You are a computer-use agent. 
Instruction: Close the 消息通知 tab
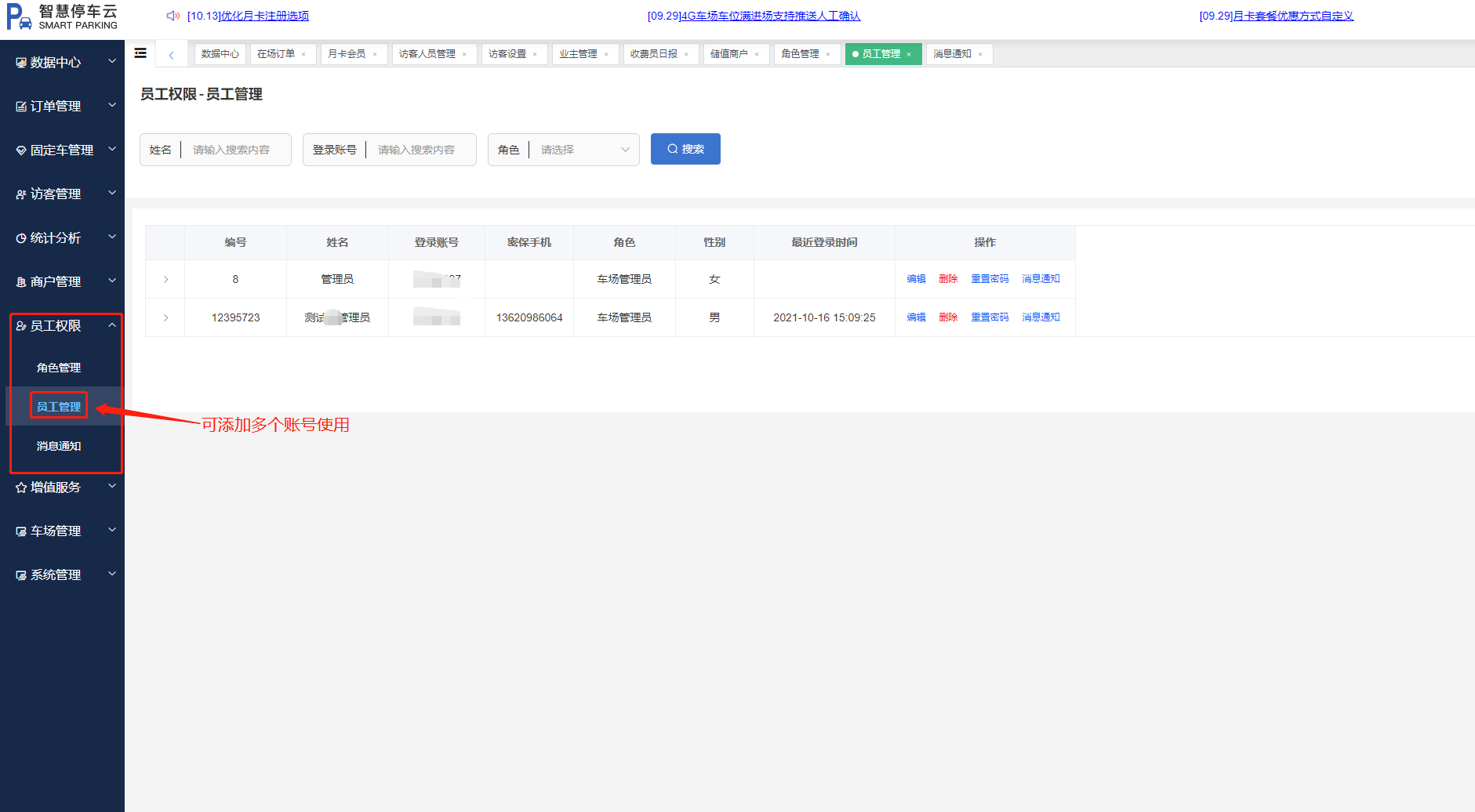click(x=980, y=54)
